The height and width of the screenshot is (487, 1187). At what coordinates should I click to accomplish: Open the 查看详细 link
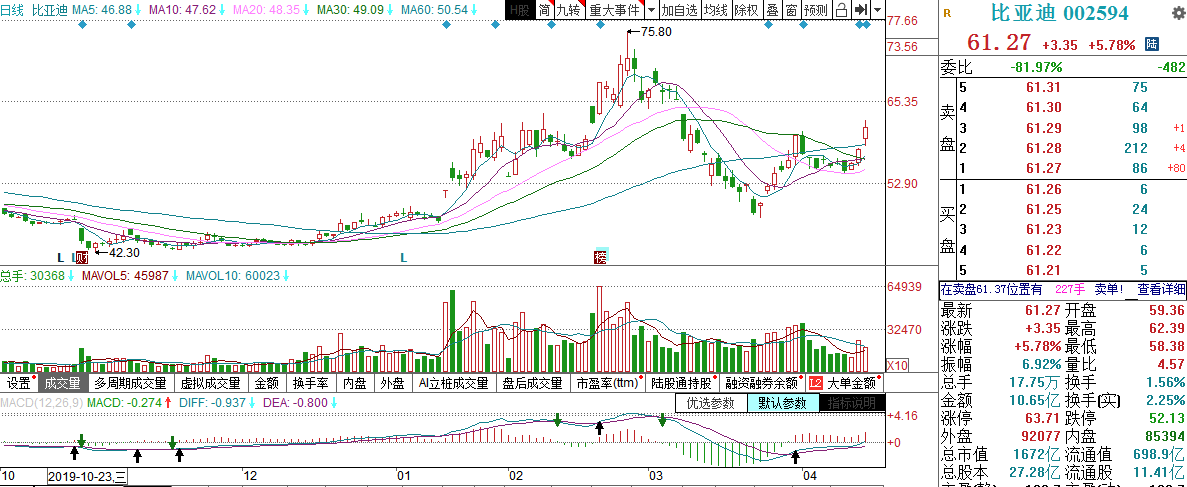(x=1161, y=289)
